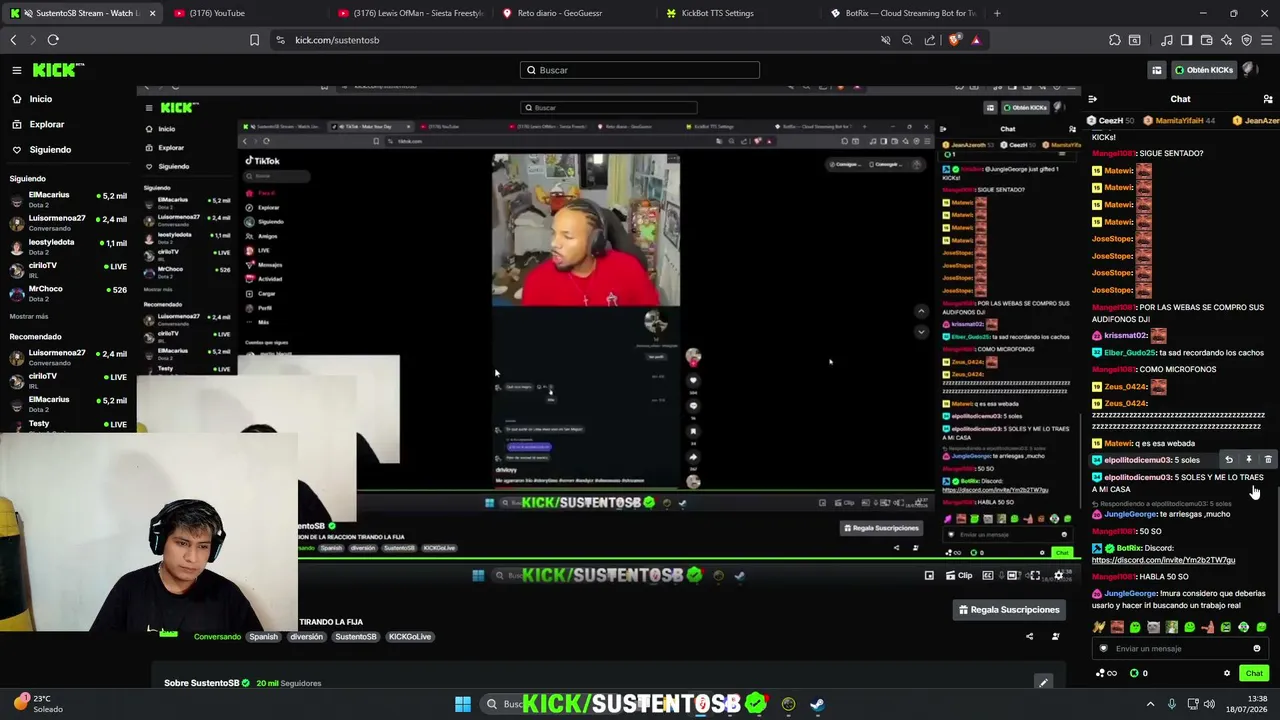
Task: Click the edit pencil in the Sobre section
Action: [1043, 683]
